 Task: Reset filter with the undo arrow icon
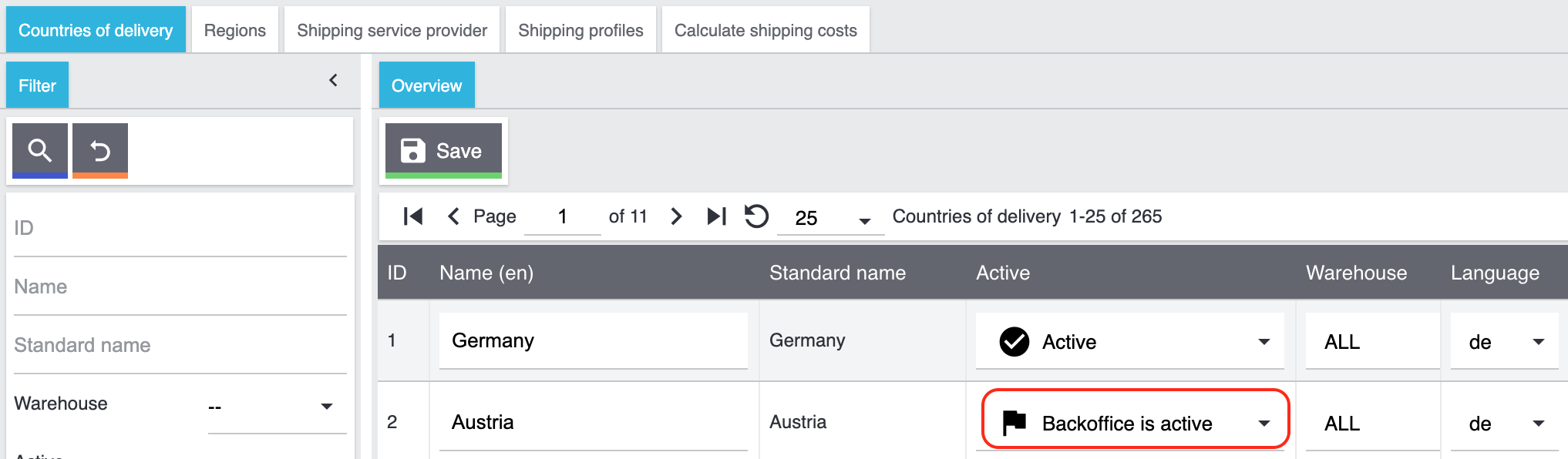coord(100,150)
